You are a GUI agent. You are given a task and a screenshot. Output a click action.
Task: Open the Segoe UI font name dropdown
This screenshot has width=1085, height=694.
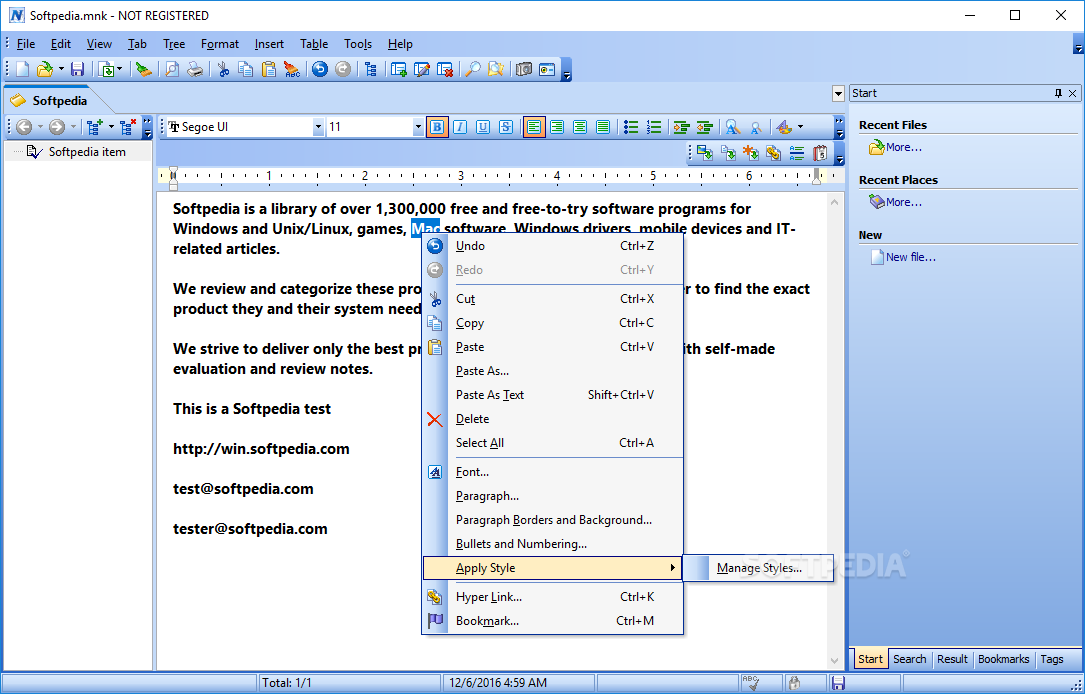click(318, 127)
